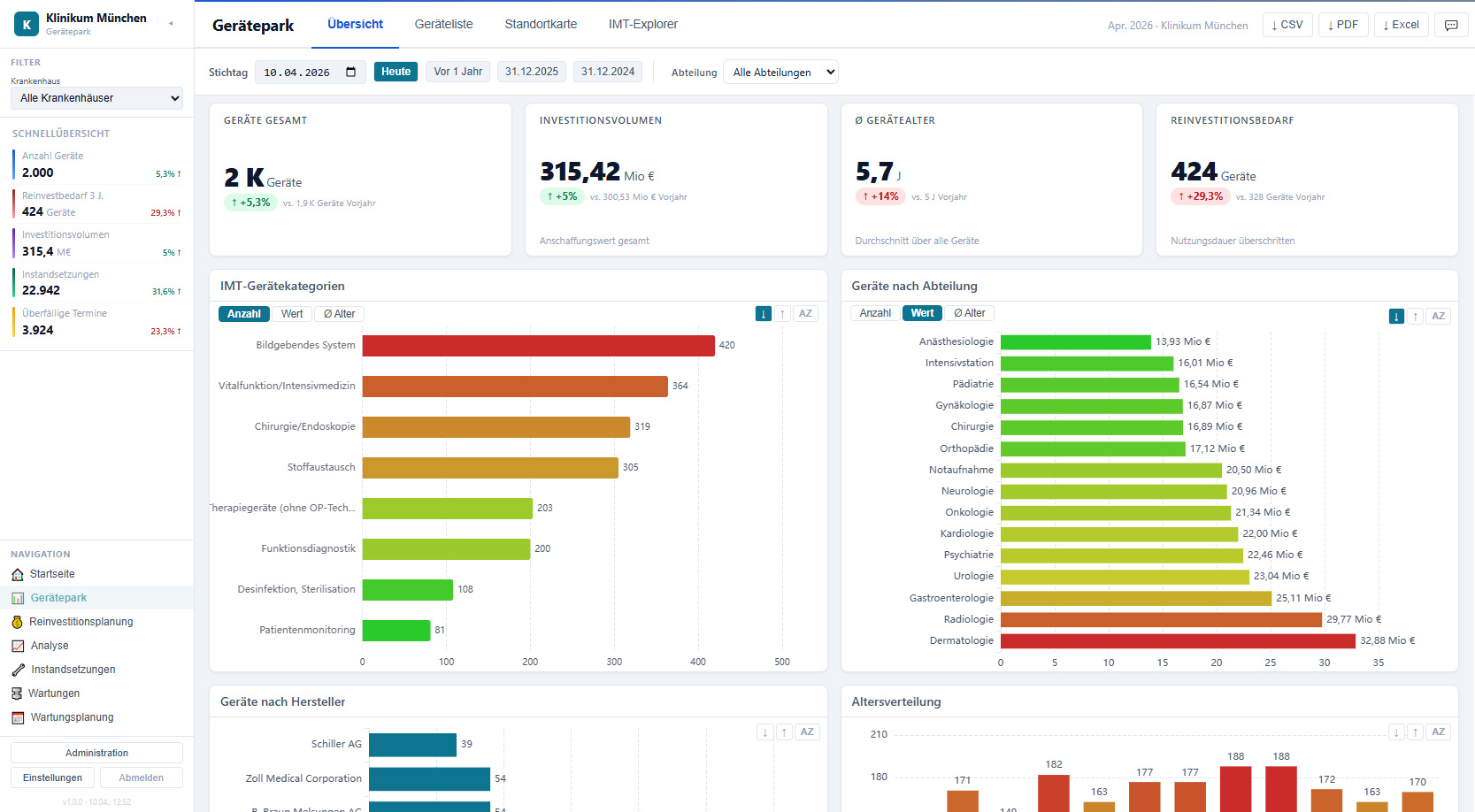Click the Instandsetzungen wrench icon
1475x812 pixels.
(x=18, y=670)
